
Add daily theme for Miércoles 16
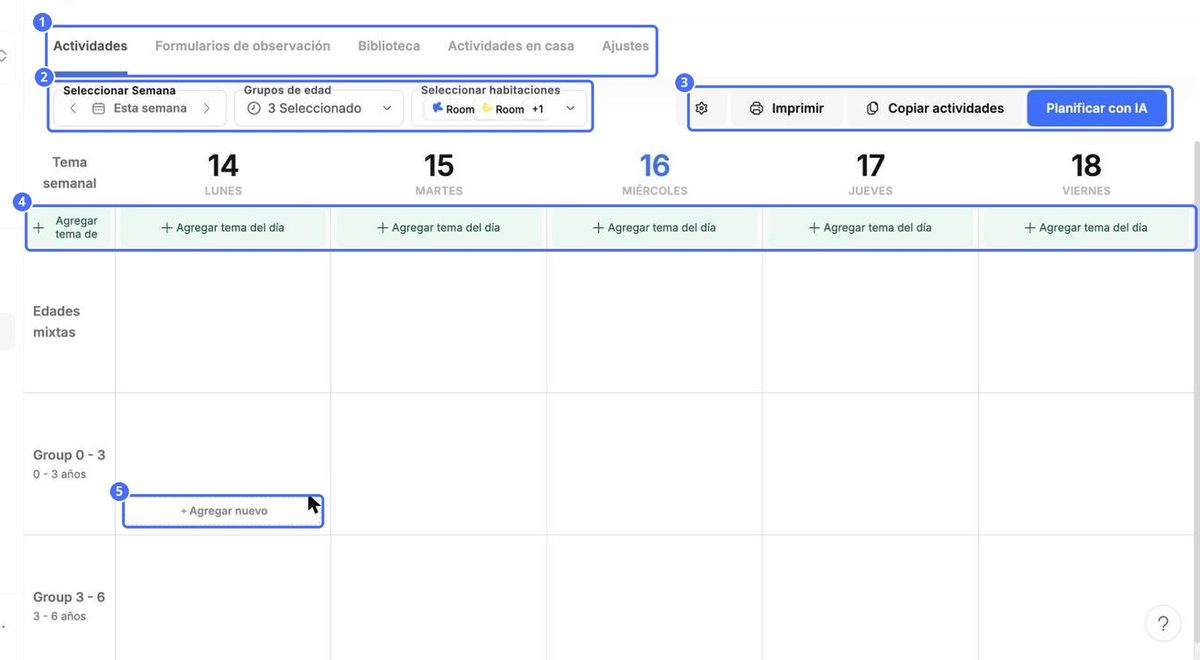coord(655,228)
